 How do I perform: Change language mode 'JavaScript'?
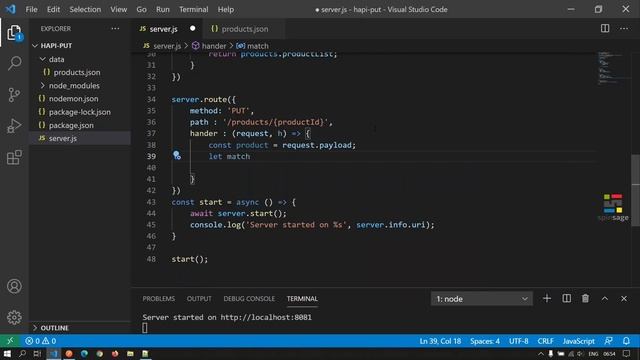[578, 341]
